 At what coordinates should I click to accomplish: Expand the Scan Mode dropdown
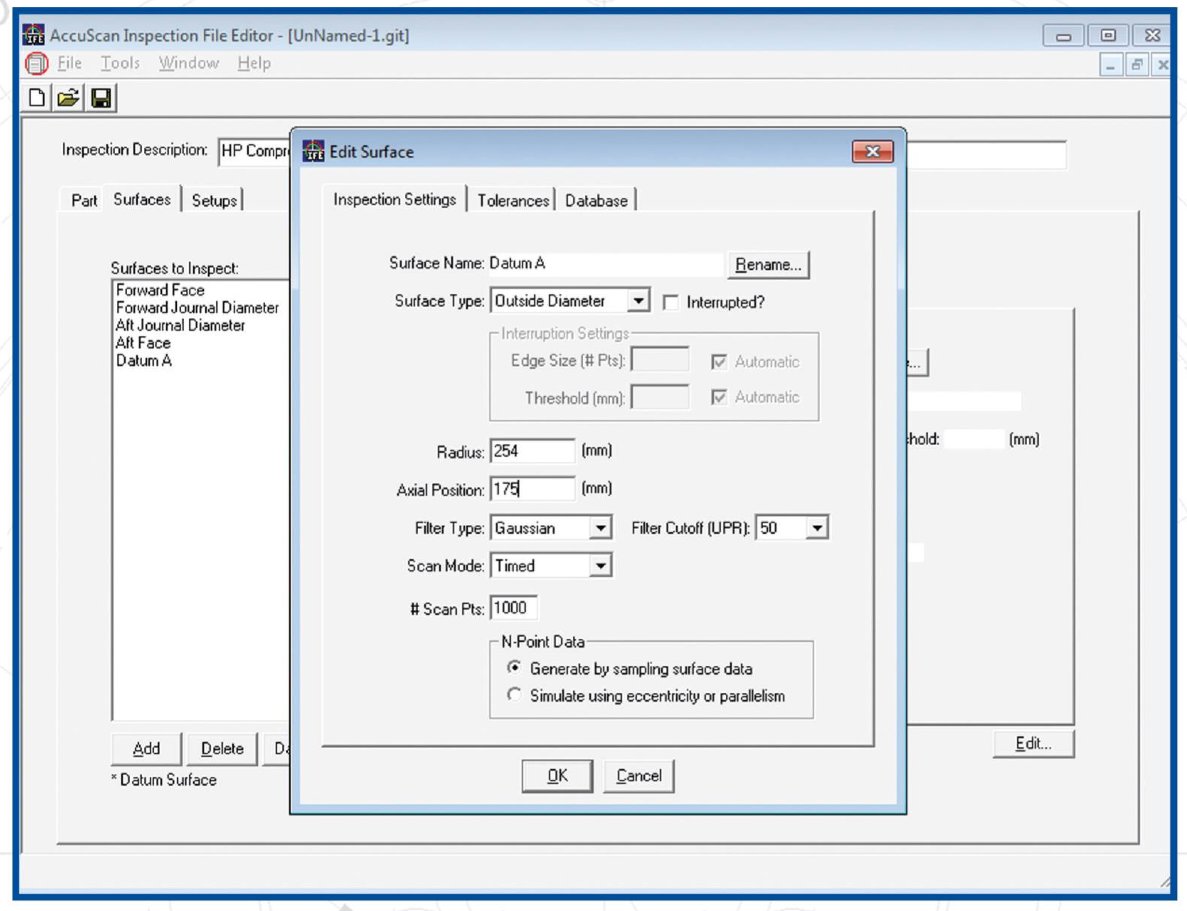tap(600, 566)
